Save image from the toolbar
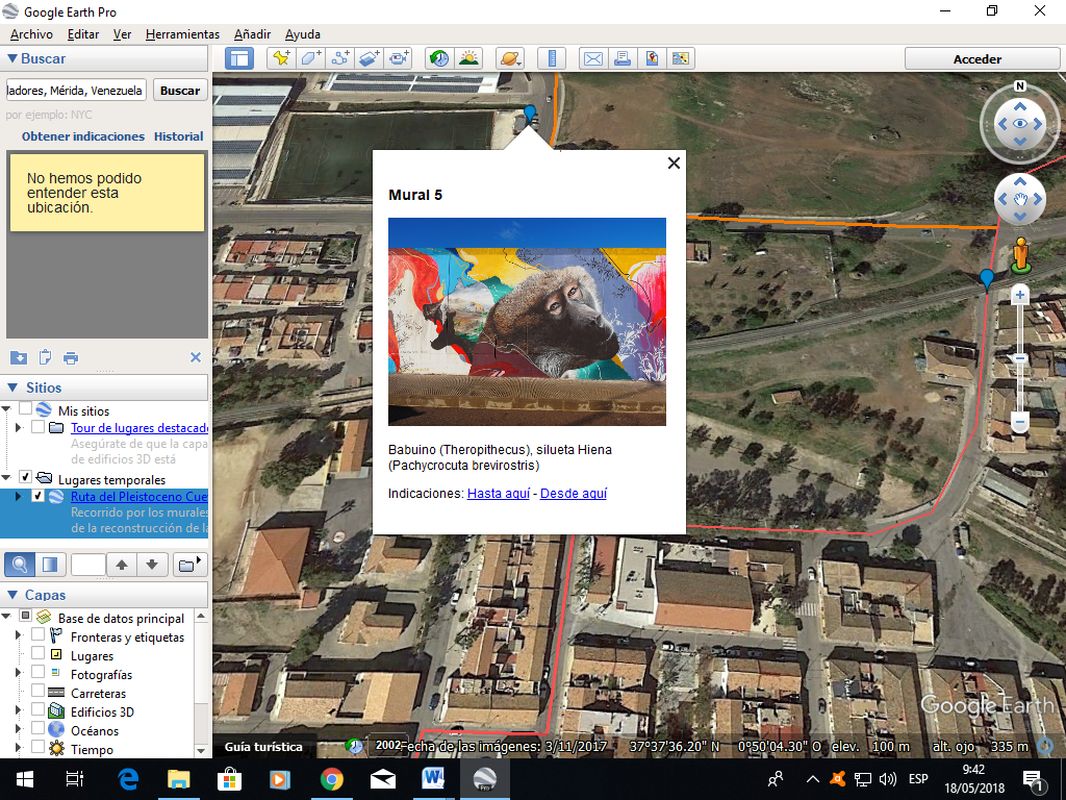 click(x=651, y=58)
